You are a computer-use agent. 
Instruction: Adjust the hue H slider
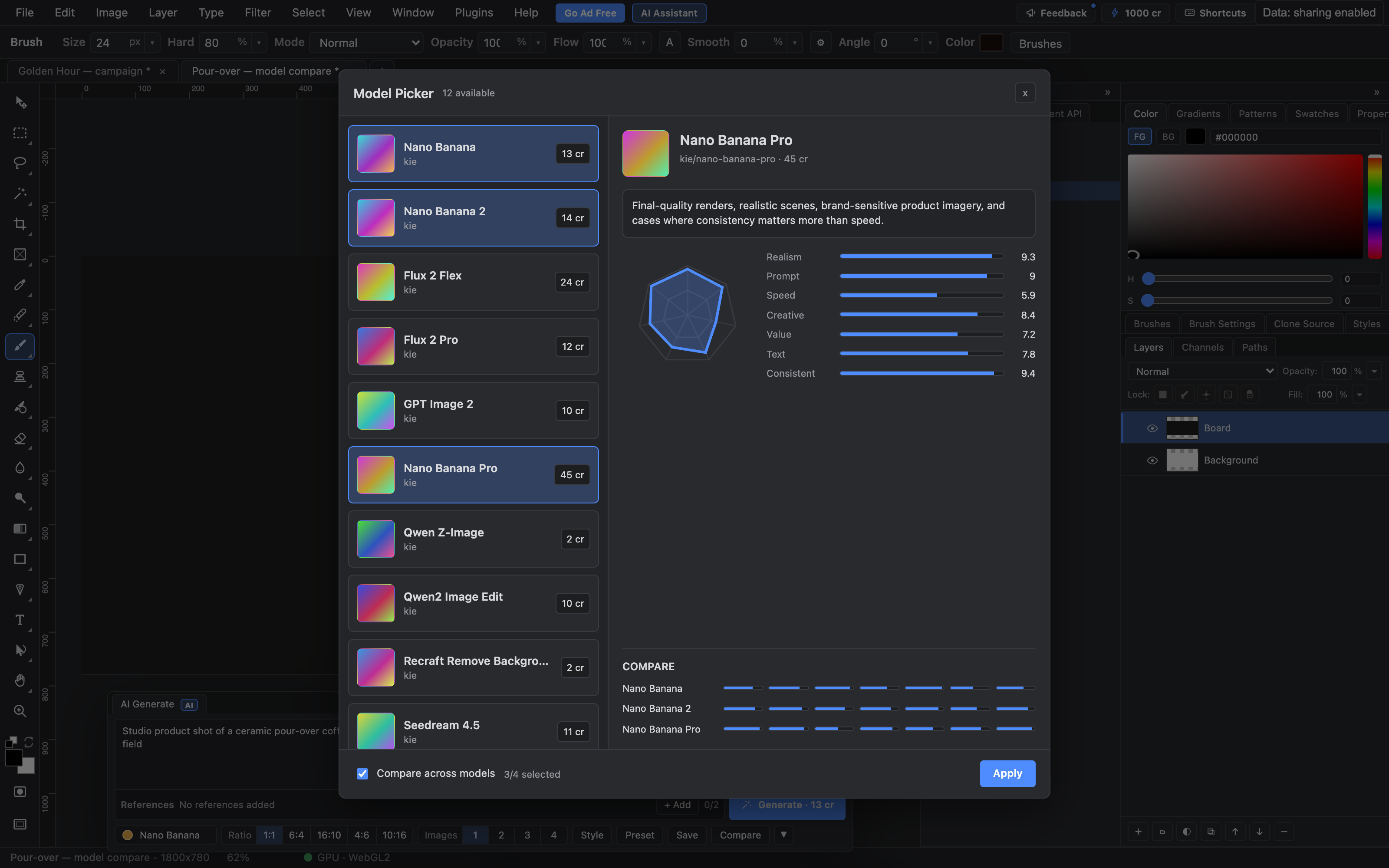pyautogui.click(x=1237, y=279)
